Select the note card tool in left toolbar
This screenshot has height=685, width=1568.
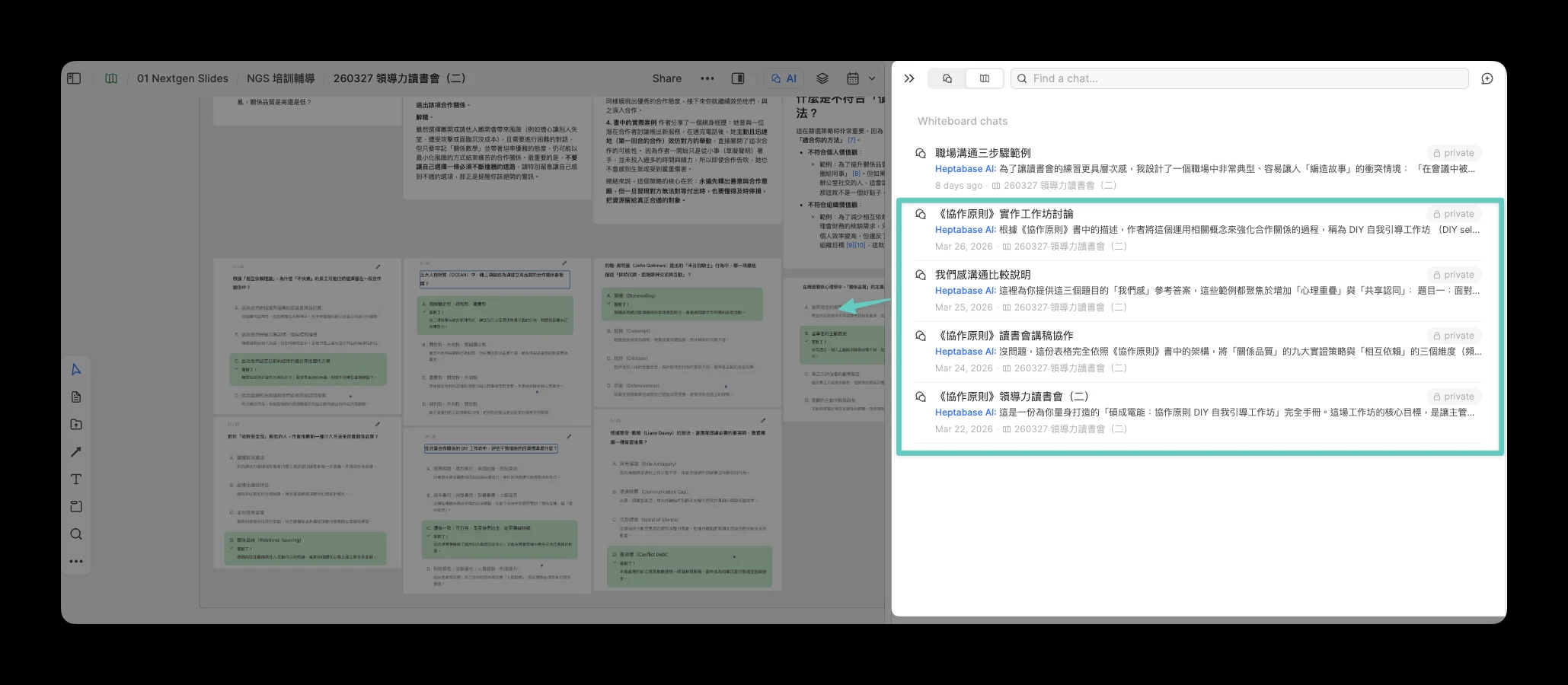pos(76,396)
